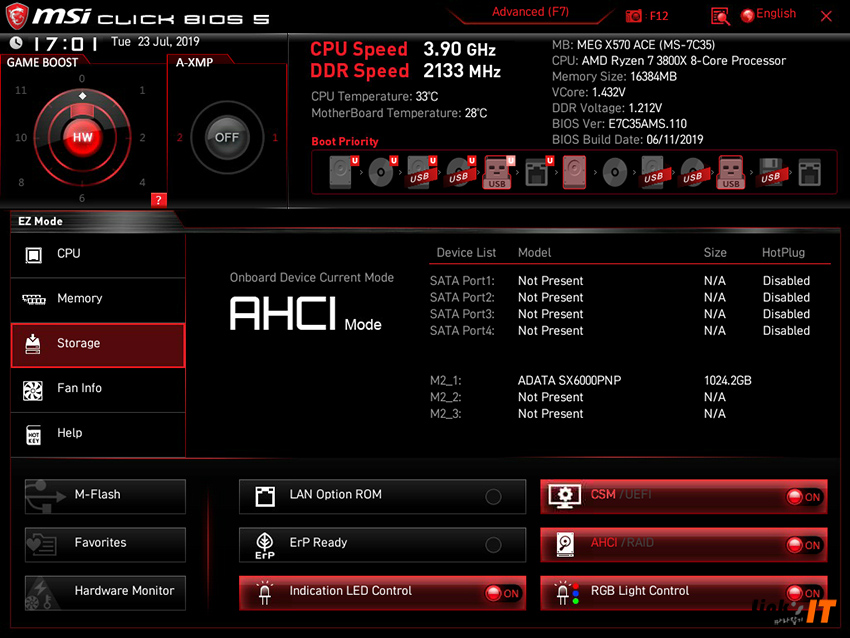Select the UEFI CD/DVD boot device
The height and width of the screenshot is (638, 850).
click(x=382, y=172)
